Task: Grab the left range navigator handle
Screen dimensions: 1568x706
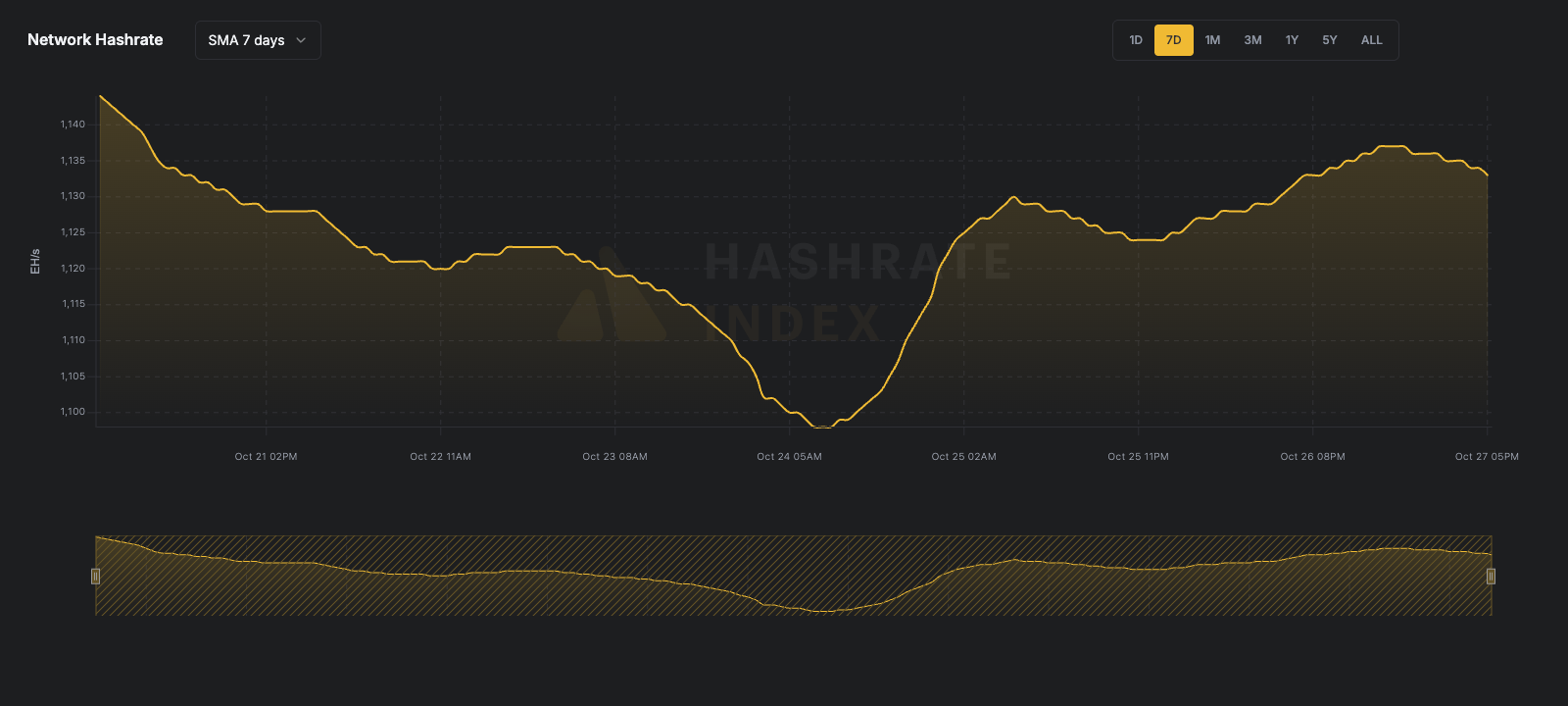Action: (x=95, y=577)
